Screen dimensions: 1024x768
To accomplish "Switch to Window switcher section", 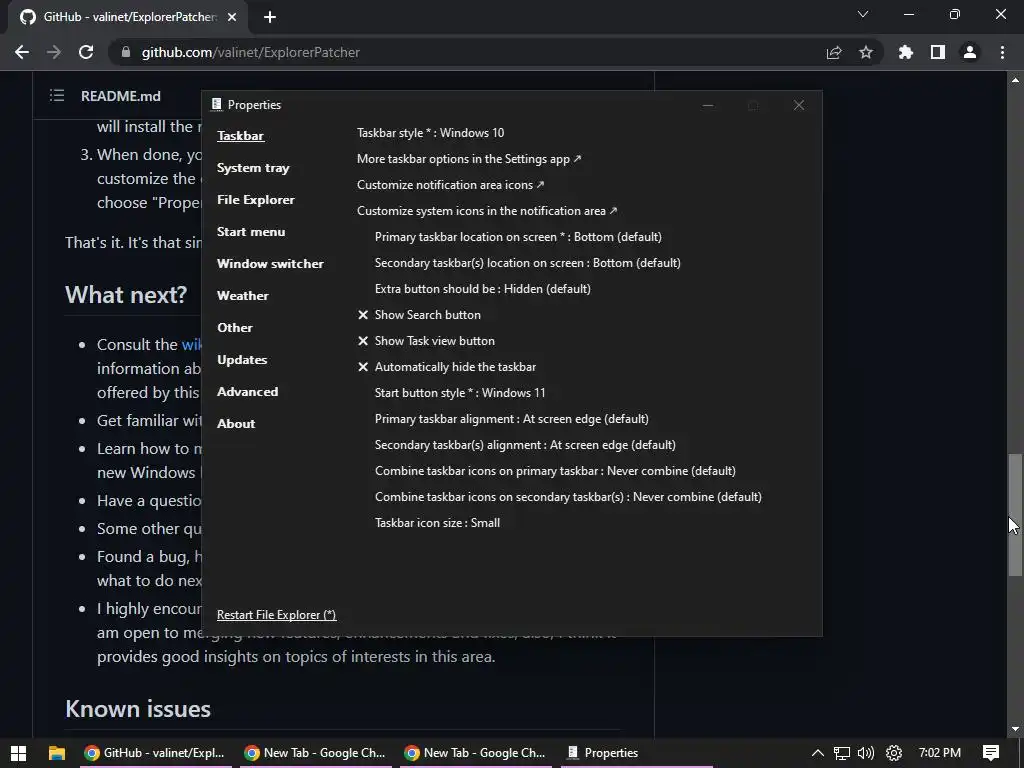I will (270, 264).
